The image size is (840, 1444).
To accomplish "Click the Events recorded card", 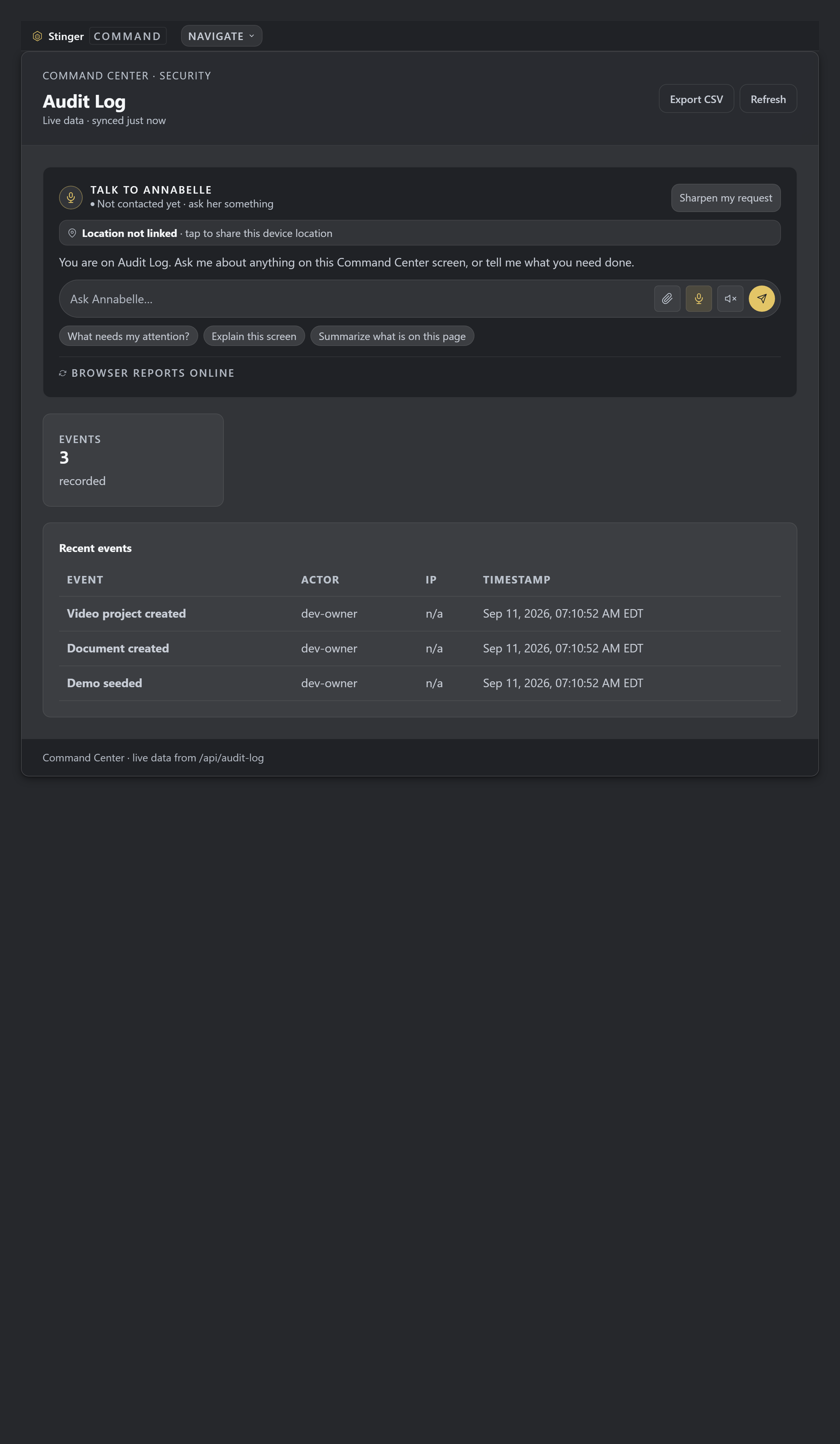I will [133, 460].
